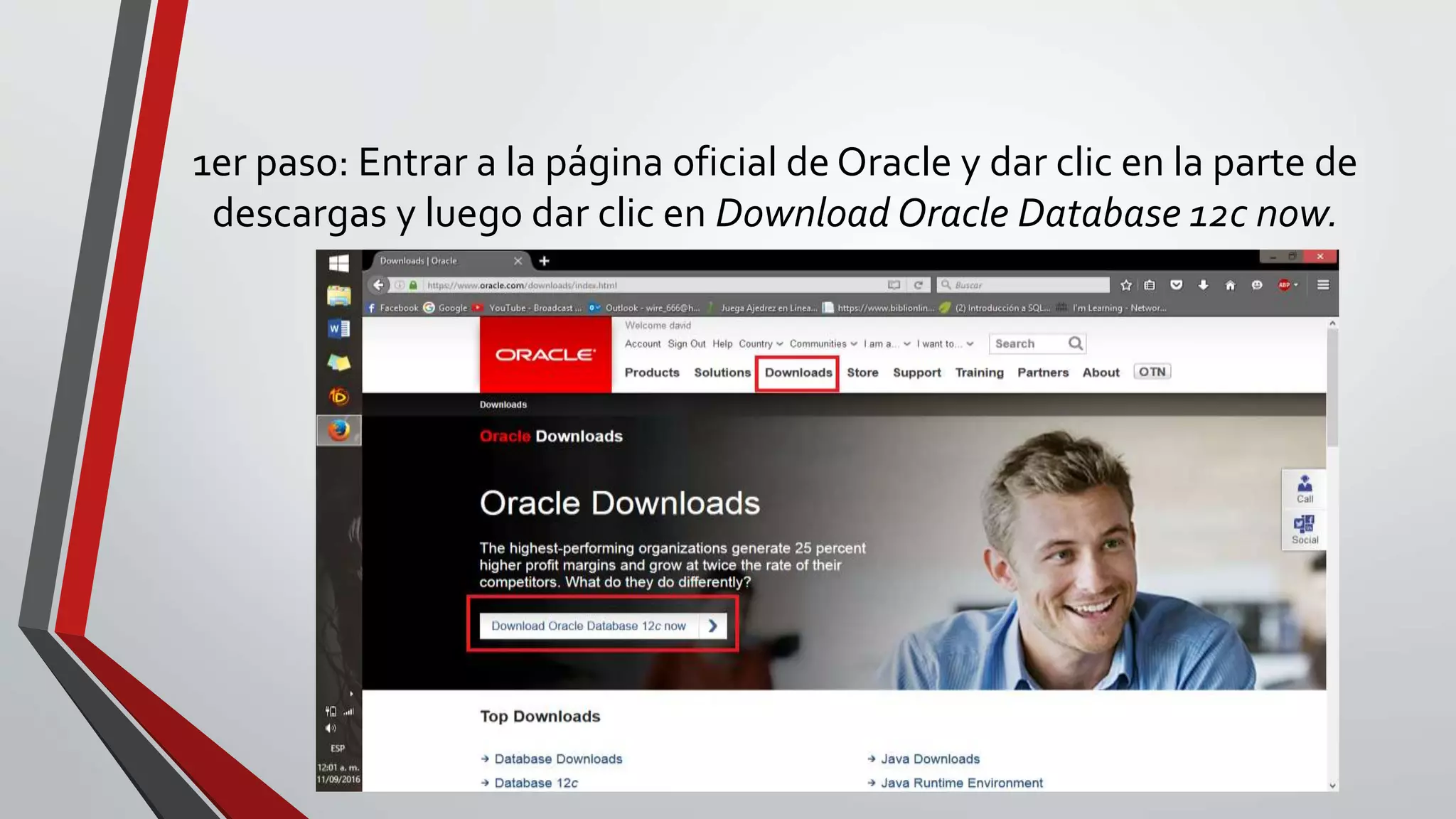
Task: Click the Windows Start icon
Action: (x=338, y=263)
